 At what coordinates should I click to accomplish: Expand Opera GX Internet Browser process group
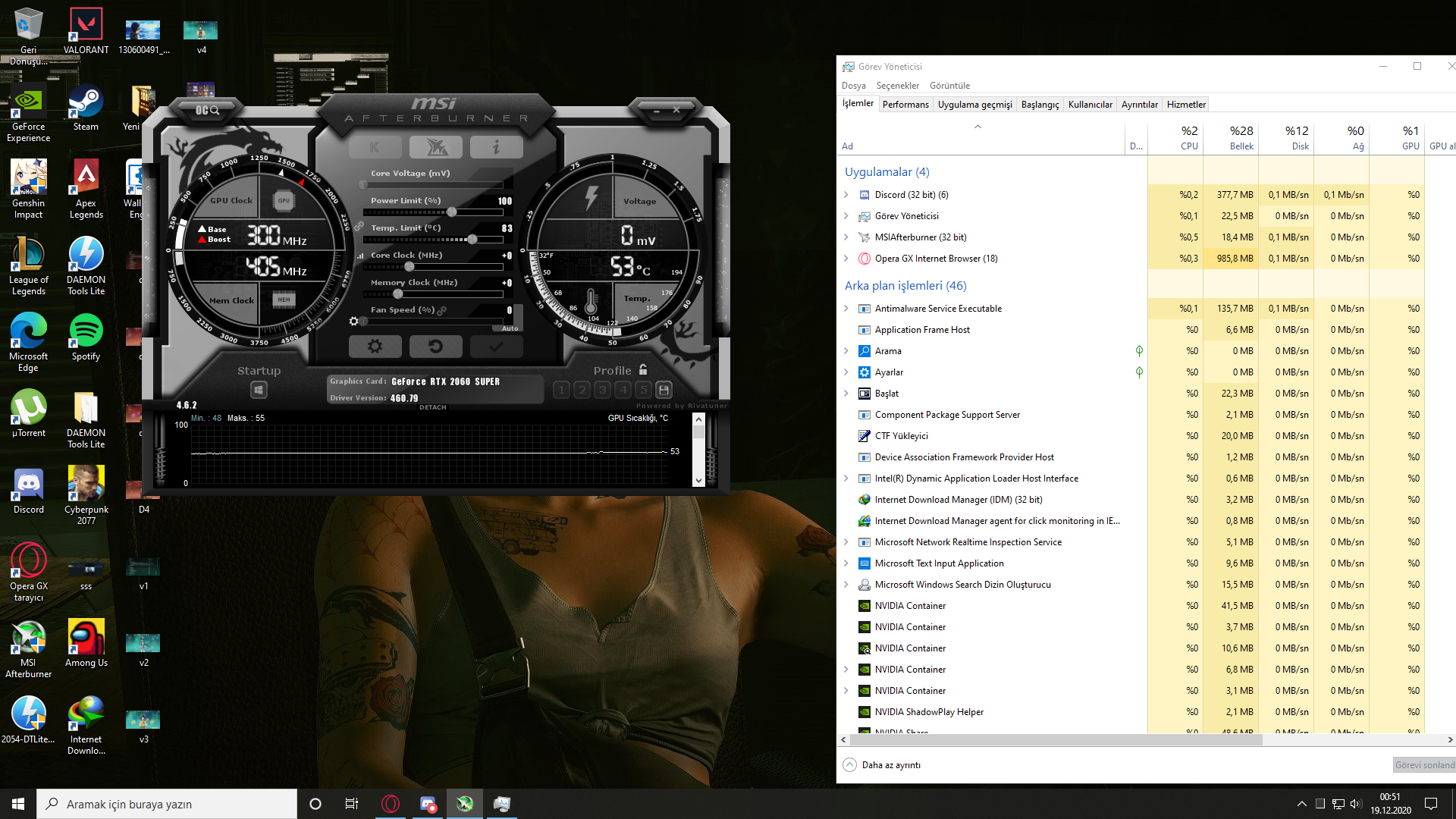coord(846,259)
